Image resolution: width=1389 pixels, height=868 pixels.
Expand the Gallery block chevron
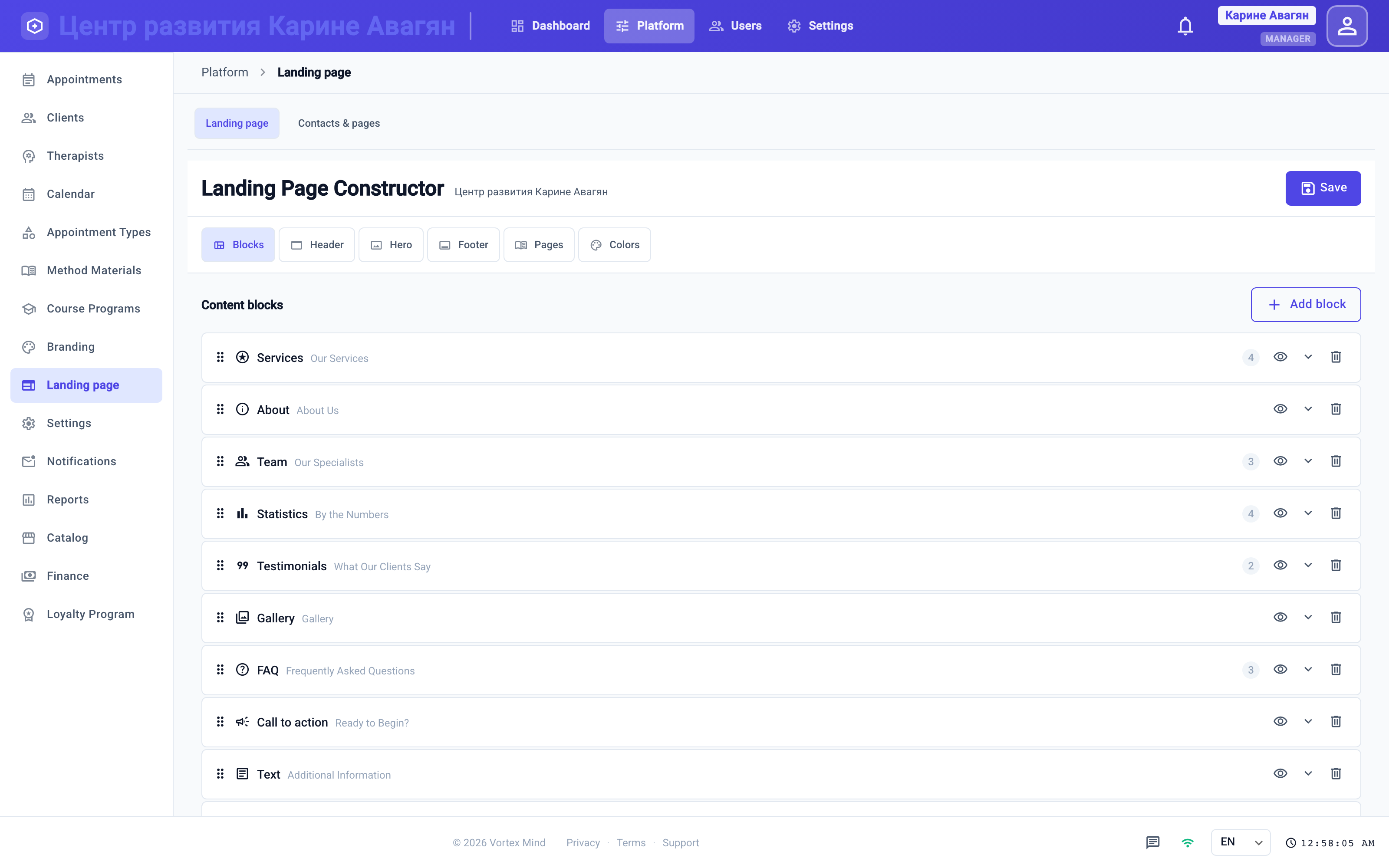1308,618
